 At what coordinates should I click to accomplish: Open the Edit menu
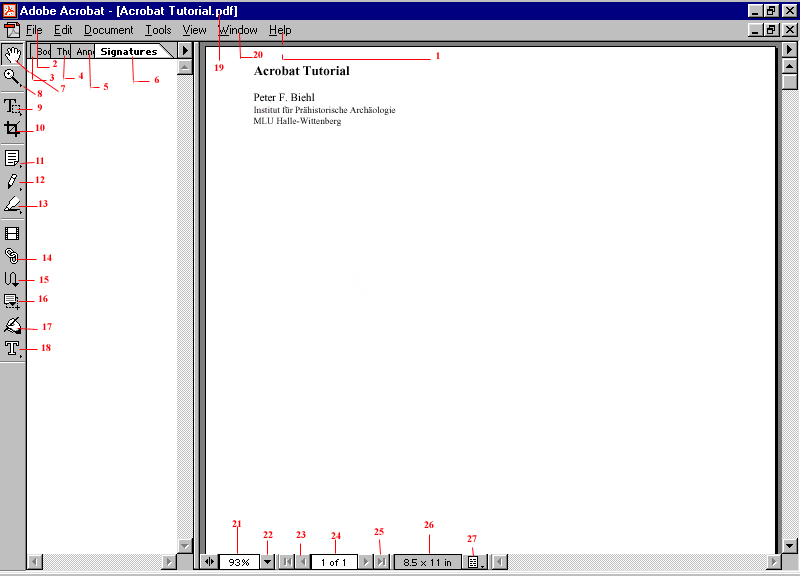tap(63, 30)
